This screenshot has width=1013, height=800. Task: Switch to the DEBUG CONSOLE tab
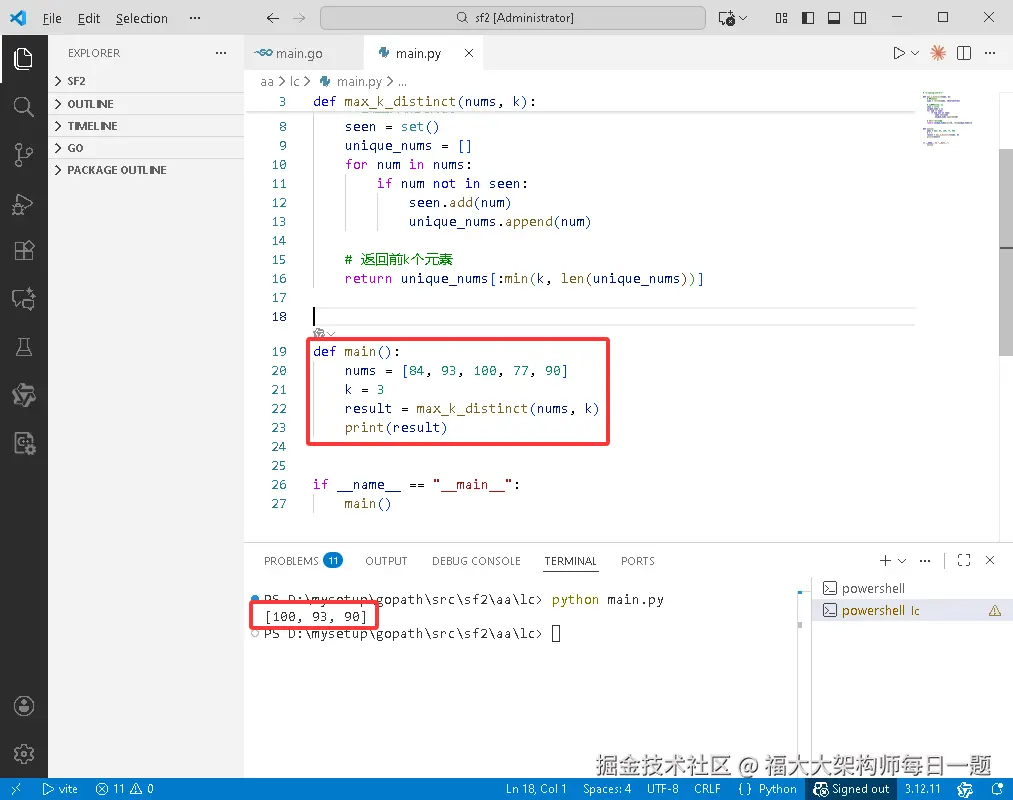tap(476, 560)
